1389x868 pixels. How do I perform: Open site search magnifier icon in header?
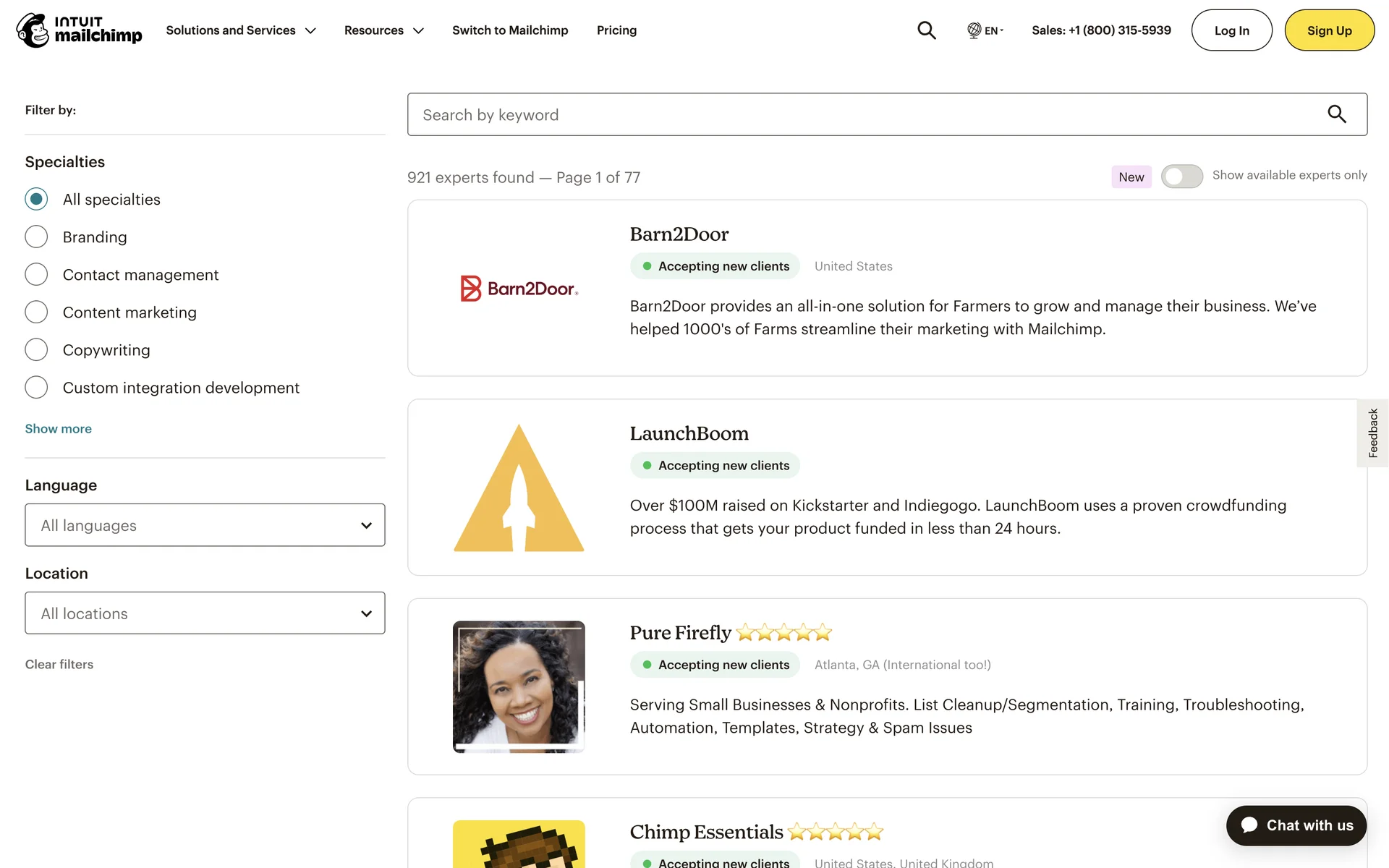click(926, 30)
